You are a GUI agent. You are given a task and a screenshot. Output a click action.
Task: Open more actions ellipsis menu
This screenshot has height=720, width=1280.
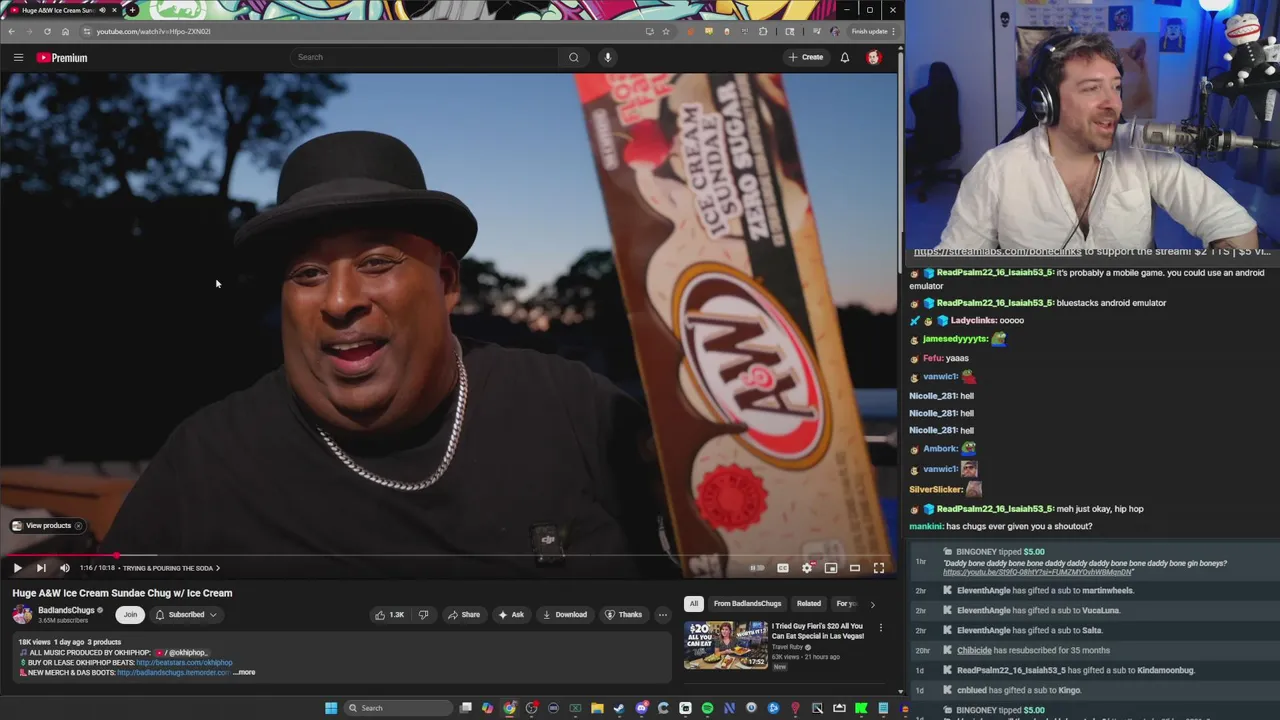662,614
